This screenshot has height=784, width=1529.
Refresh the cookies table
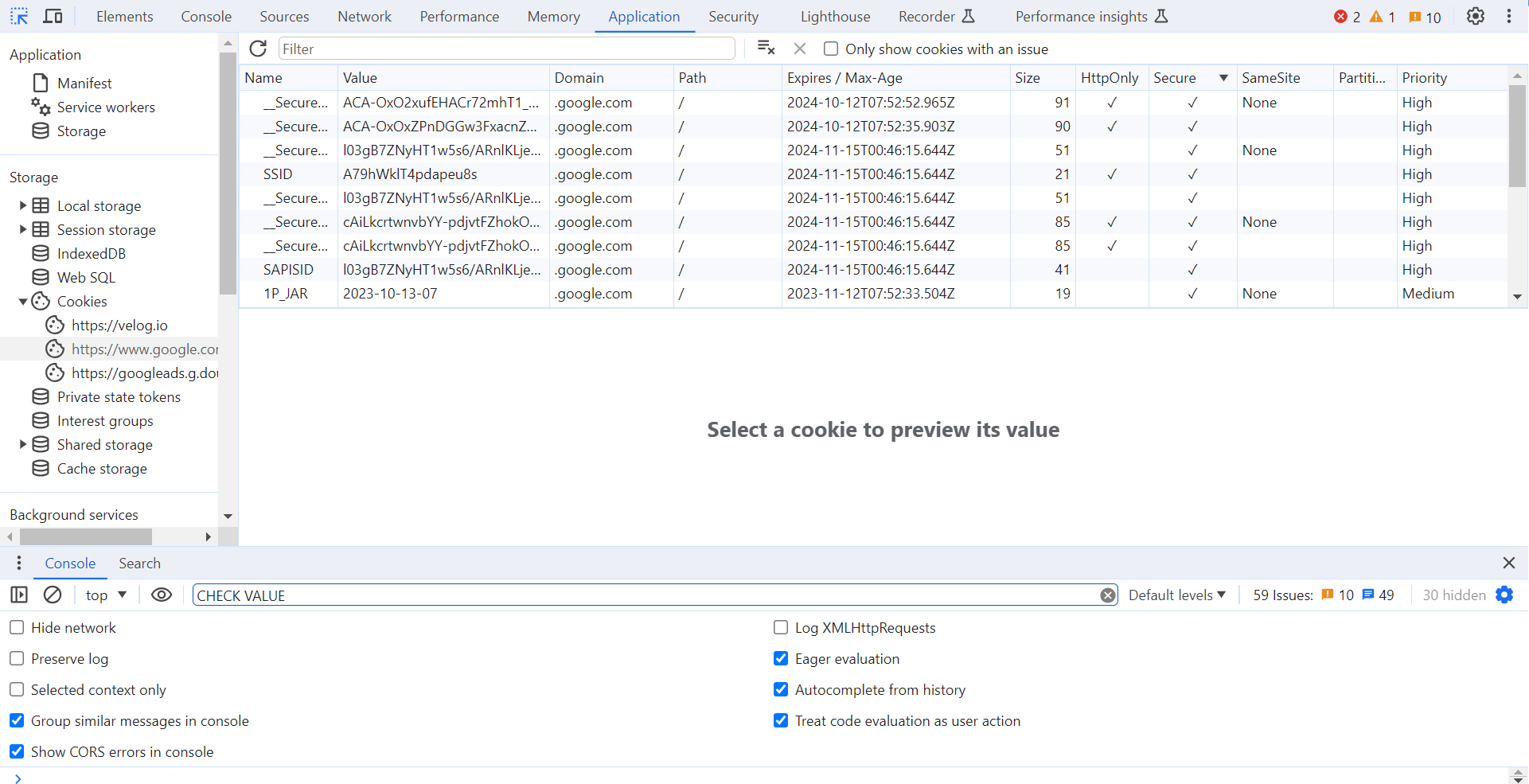point(258,49)
